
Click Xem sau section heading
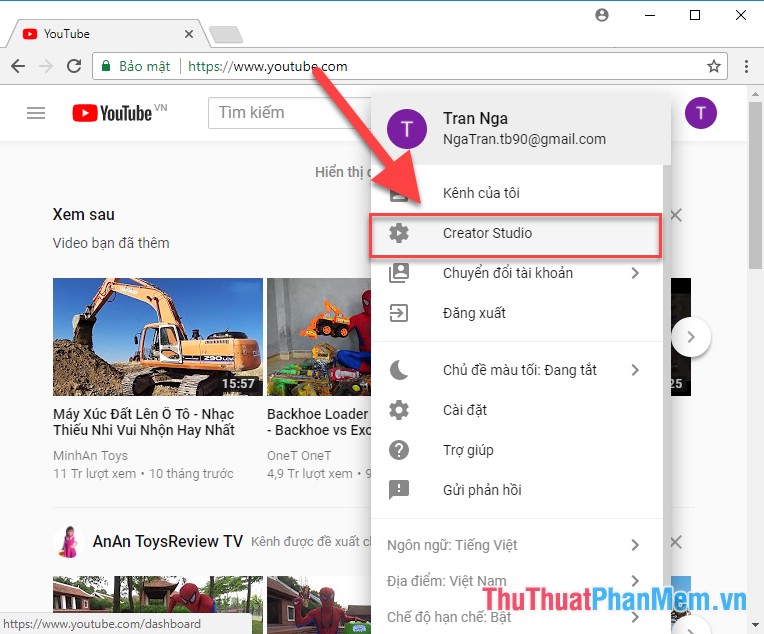83,214
